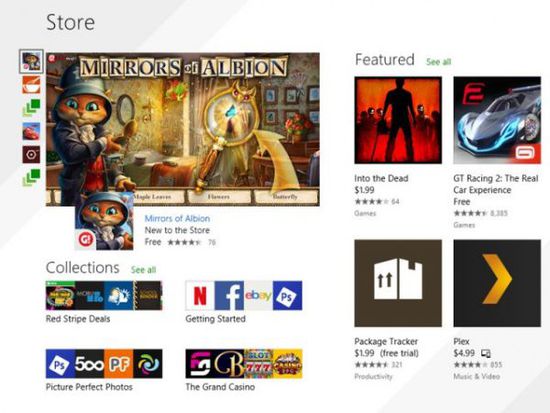Open the eBay icon in Getting Started
Image resolution: width=550 pixels, height=413 pixels.
pyautogui.click(x=258, y=295)
